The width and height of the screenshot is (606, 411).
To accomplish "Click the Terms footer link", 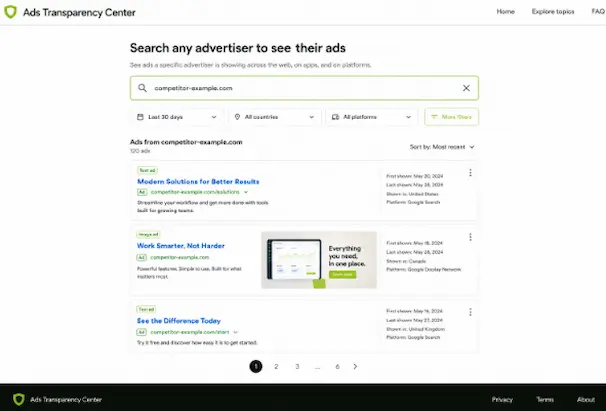I will click(x=545, y=399).
